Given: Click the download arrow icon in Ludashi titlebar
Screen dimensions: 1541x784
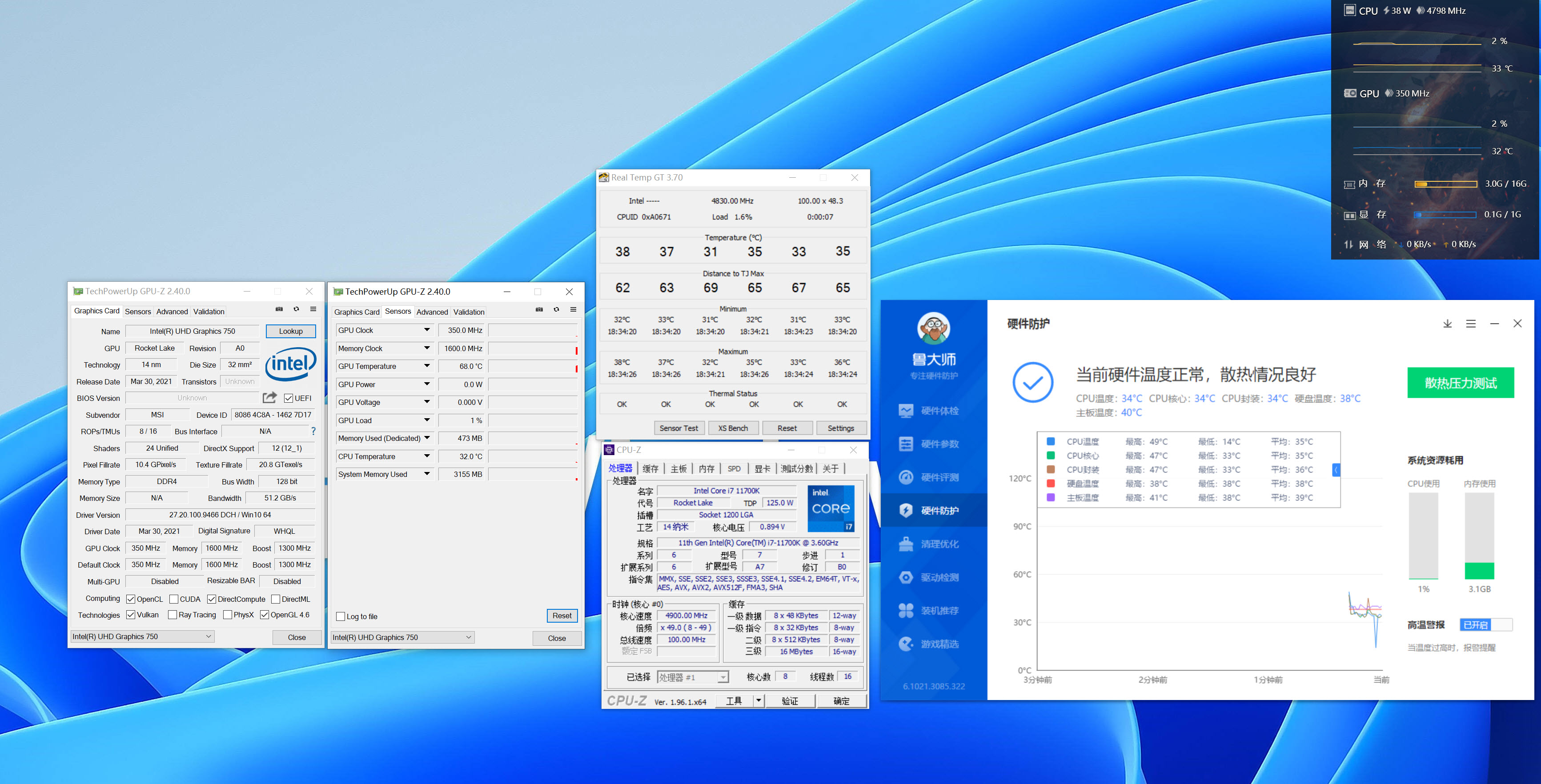Looking at the screenshot, I should [x=1447, y=324].
